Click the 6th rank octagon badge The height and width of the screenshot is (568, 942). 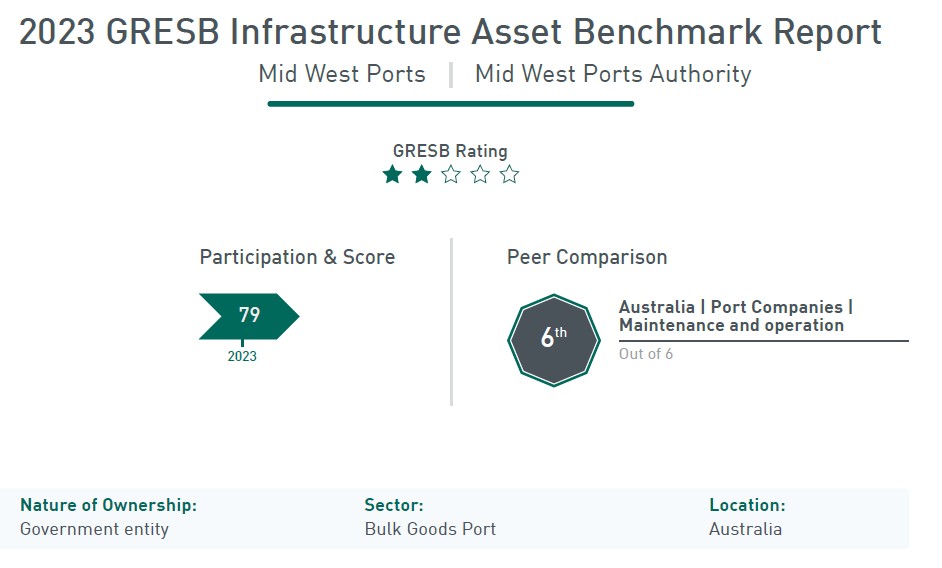[553, 340]
